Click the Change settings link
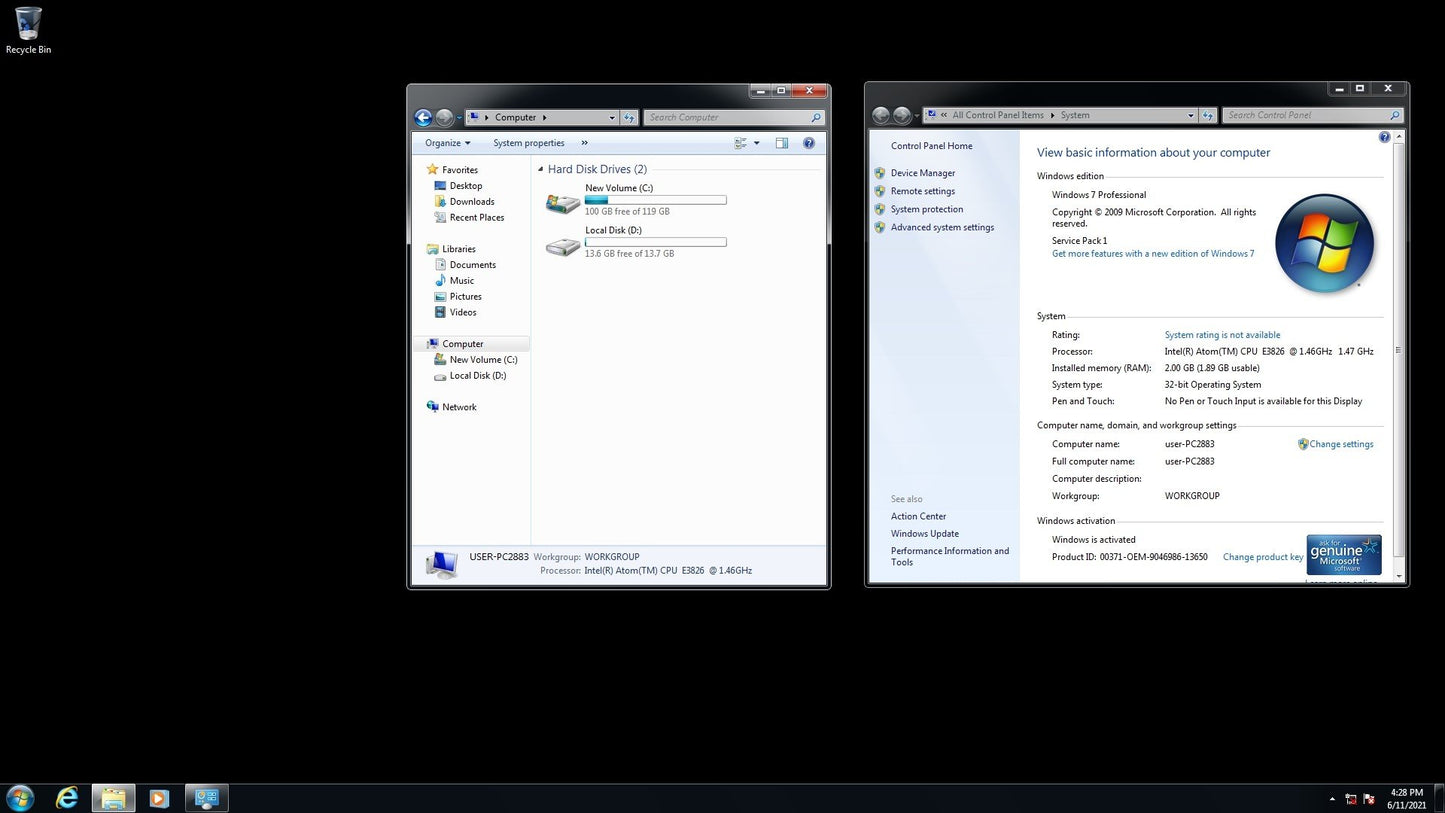Screen dimensions: 1445x813 (1342, 444)
